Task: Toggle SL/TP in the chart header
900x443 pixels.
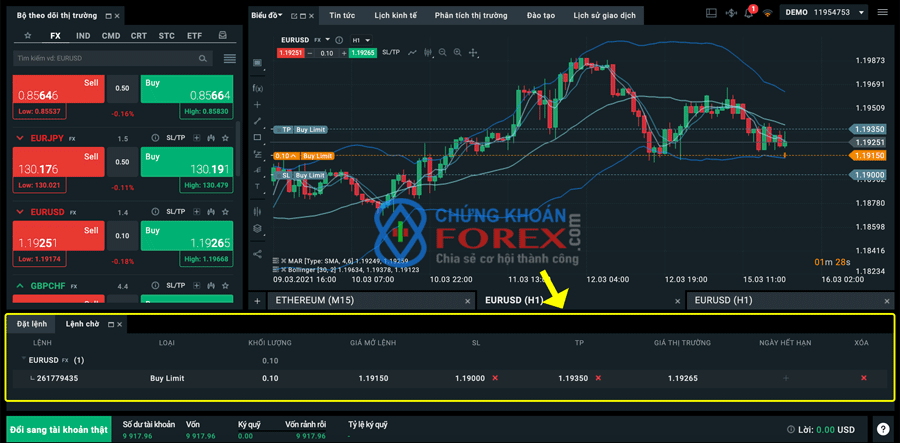Action: click(390, 53)
